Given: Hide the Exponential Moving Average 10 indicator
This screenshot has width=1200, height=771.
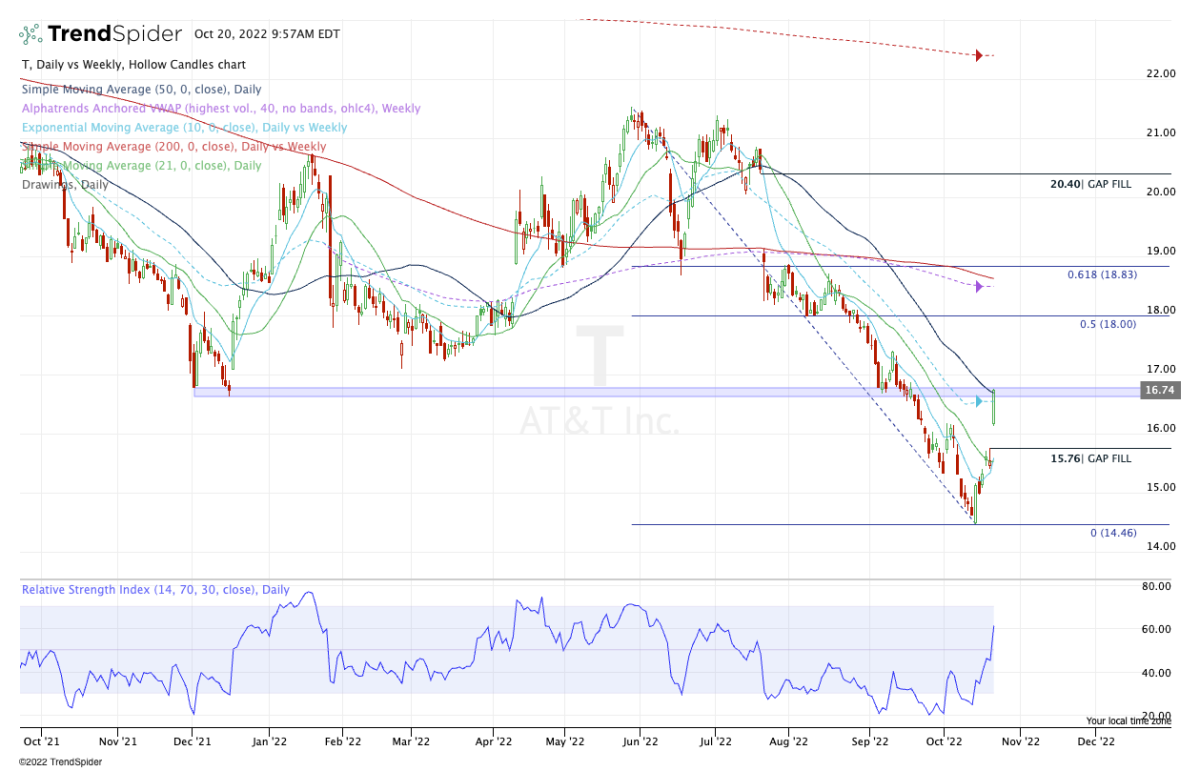Looking at the screenshot, I should (184, 128).
